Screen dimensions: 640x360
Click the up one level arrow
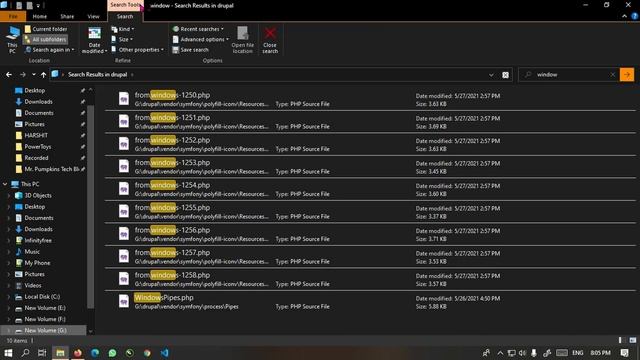click(x=43, y=75)
